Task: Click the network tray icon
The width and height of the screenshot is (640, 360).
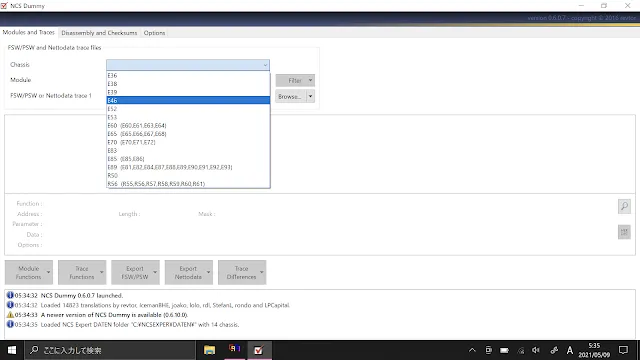Action: pyautogui.click(x=521, y=350)
